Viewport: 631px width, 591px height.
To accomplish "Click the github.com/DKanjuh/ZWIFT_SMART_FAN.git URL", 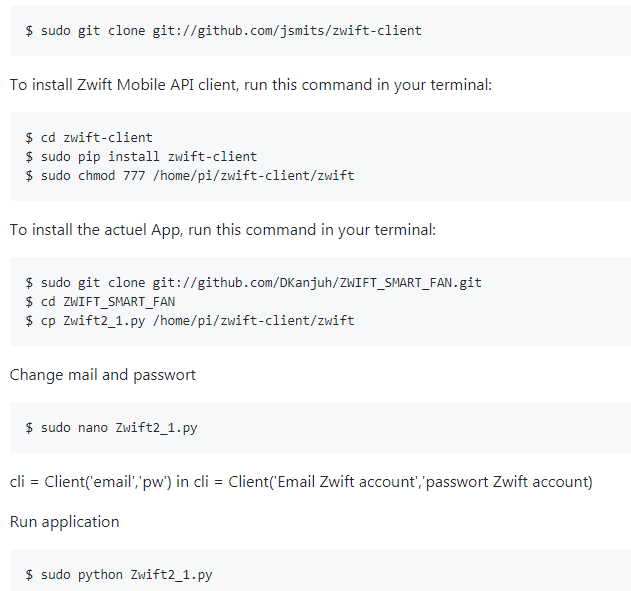I will [x=317, y=283].
